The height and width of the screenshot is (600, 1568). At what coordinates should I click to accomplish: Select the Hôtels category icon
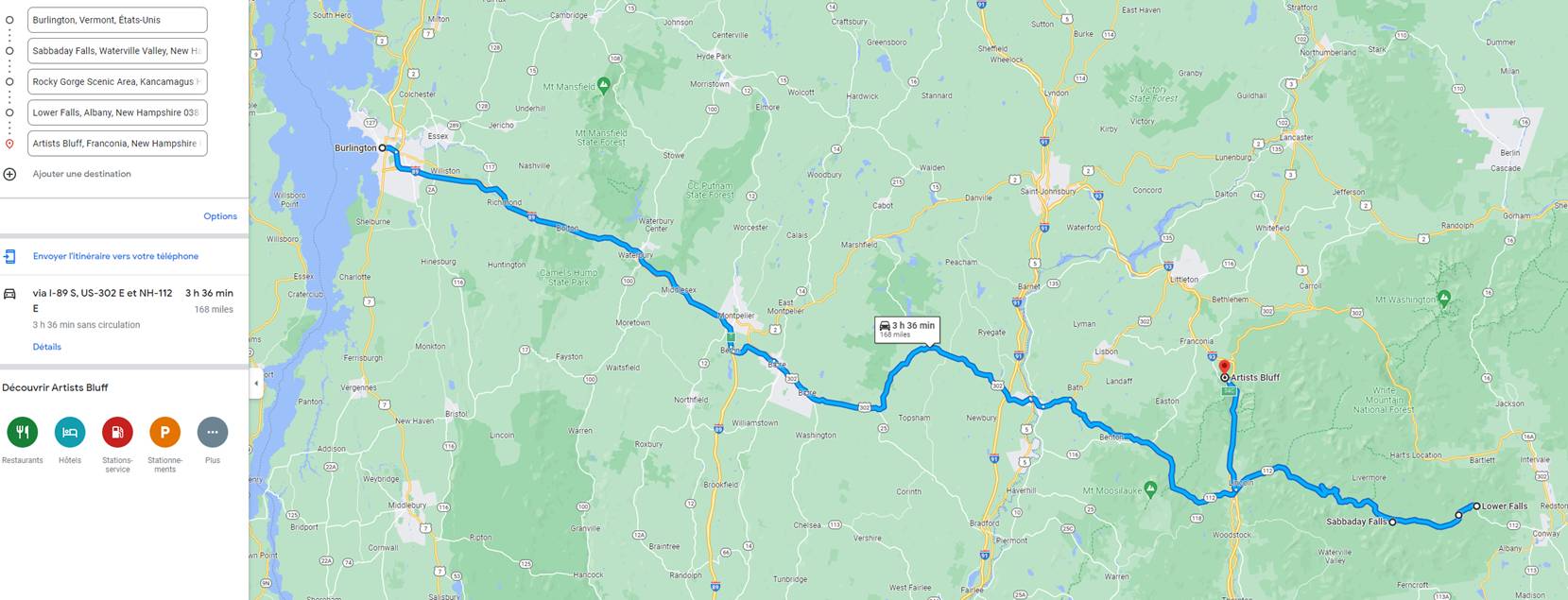(70, 432)
